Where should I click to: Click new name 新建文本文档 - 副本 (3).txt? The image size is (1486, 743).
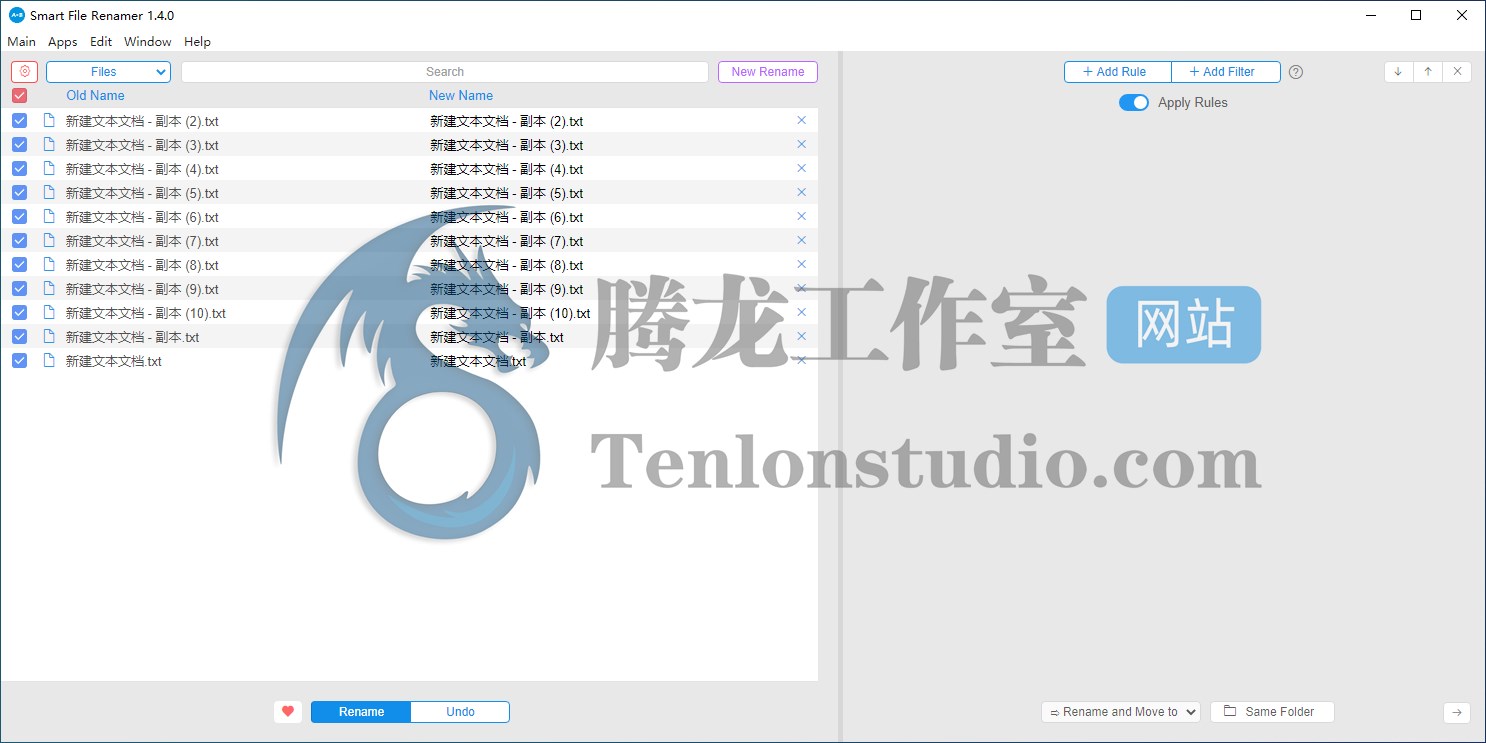tap(507, 145)
